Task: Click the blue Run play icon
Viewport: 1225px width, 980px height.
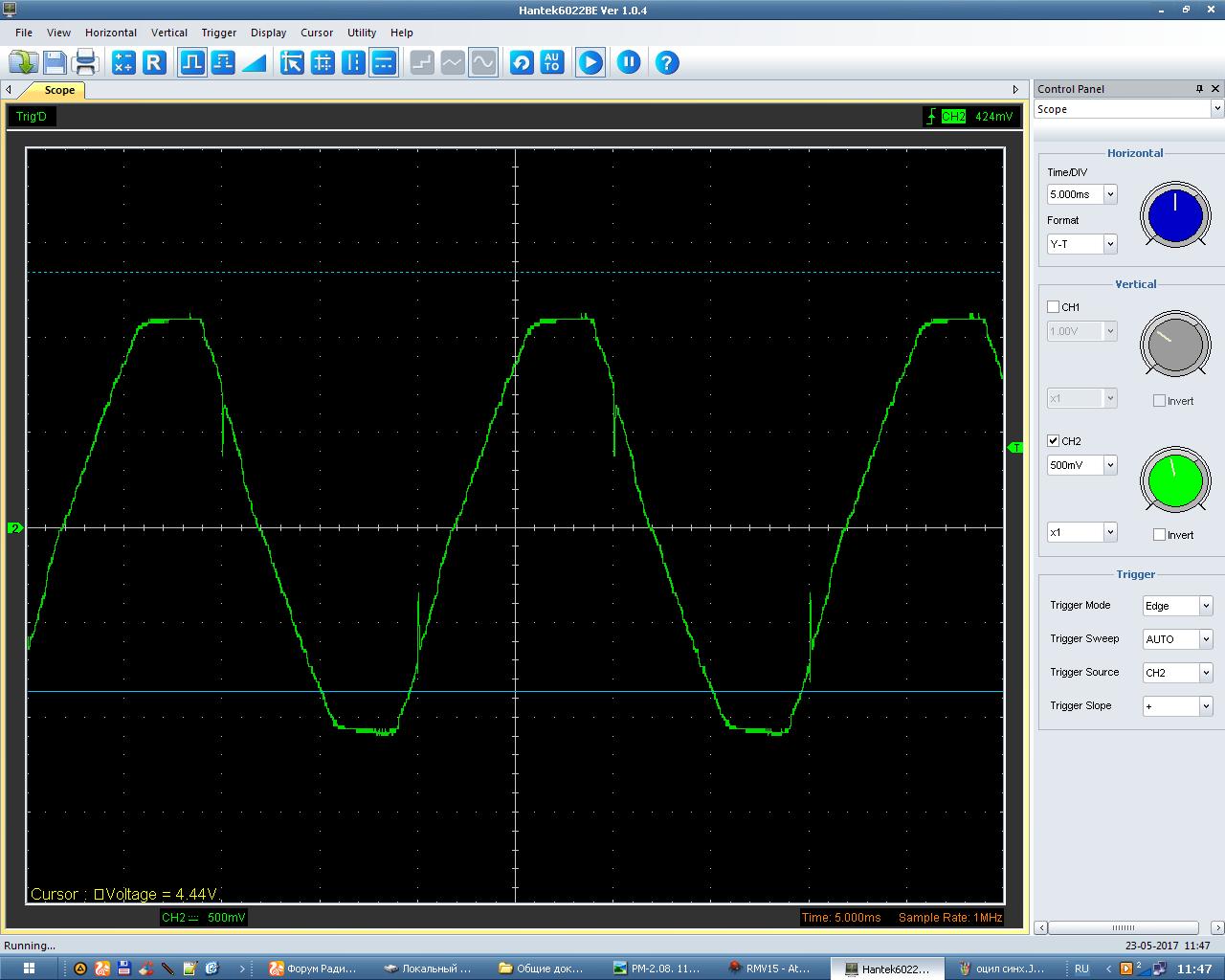Action: coord(590,63)
